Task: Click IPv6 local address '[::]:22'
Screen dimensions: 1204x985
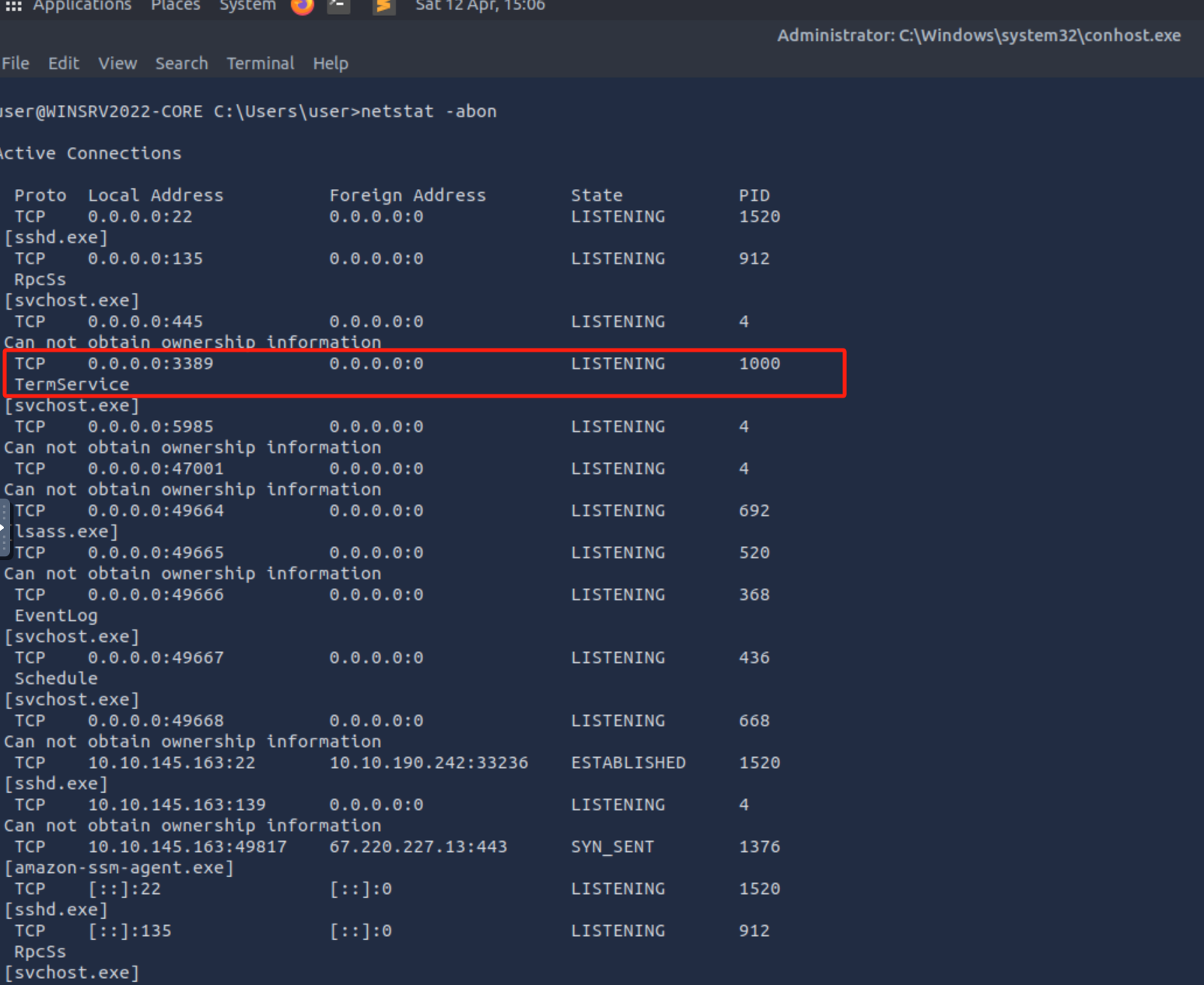Action: 124,889
